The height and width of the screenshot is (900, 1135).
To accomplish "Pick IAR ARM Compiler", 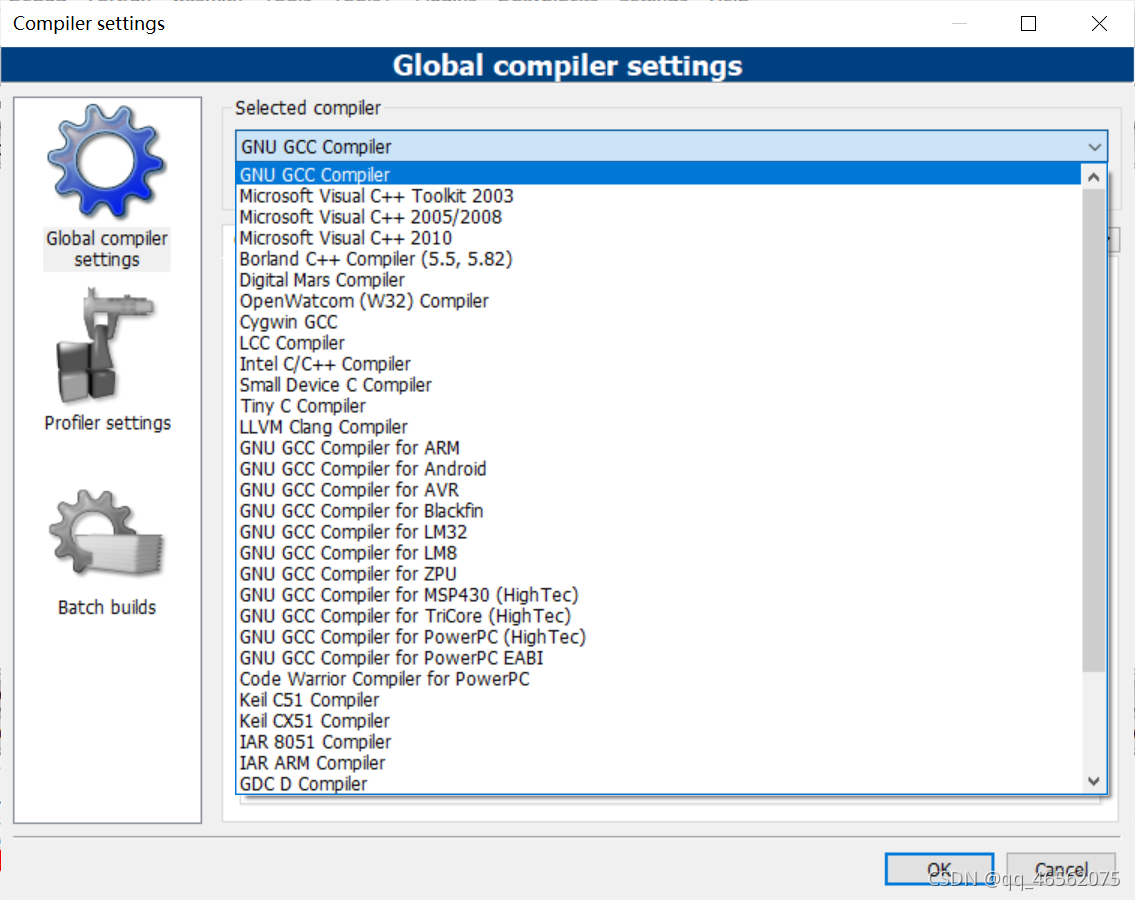I will (658, 763).
